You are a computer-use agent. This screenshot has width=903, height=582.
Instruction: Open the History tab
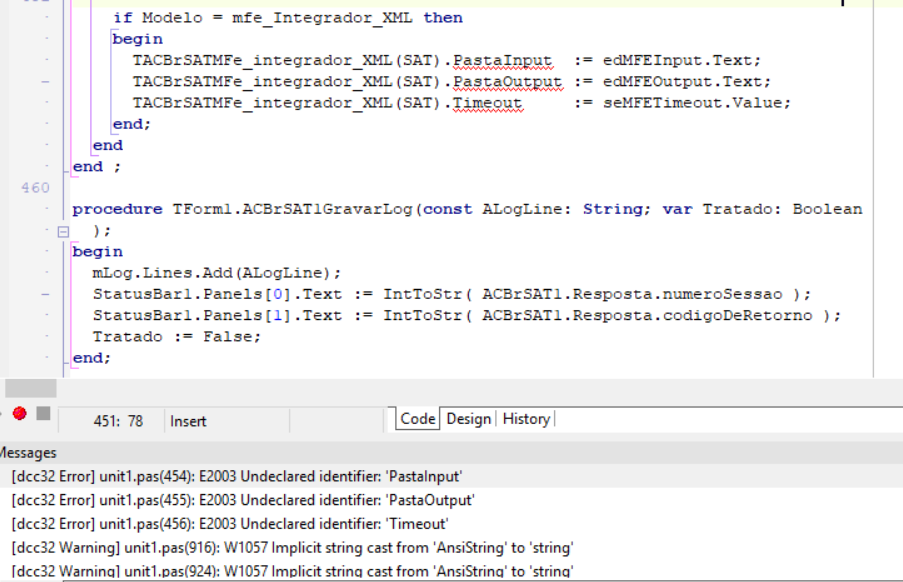coord(526,419)
